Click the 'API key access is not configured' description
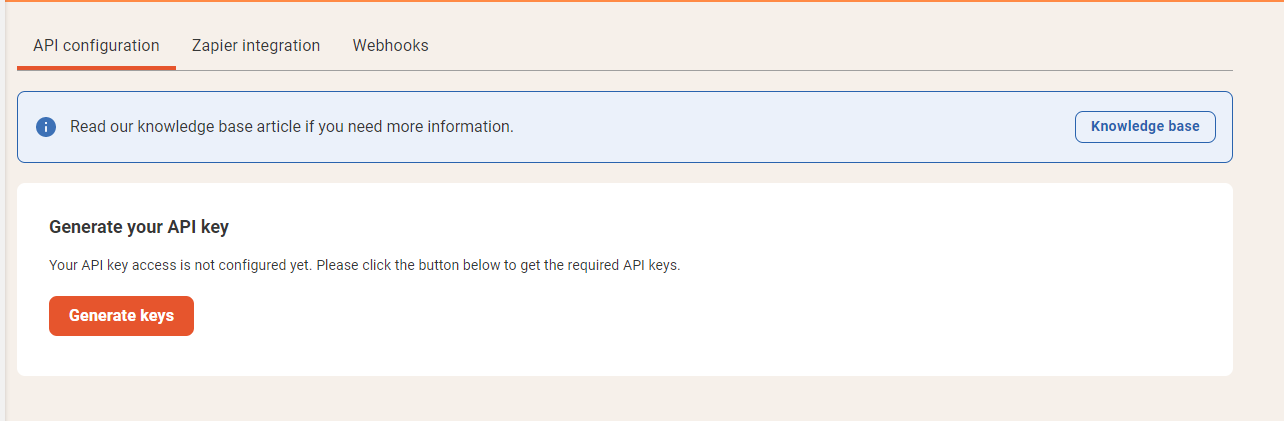 tap(365, 266)
